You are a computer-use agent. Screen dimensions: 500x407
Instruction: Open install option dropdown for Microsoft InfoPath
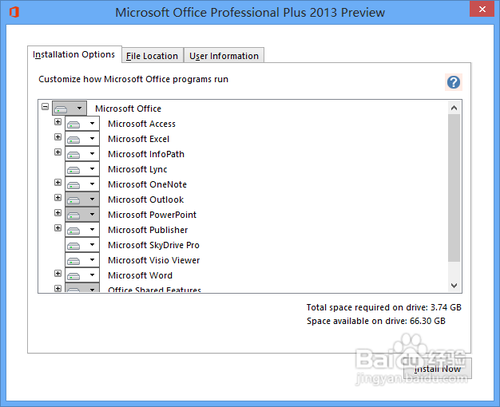click(82, 154)
